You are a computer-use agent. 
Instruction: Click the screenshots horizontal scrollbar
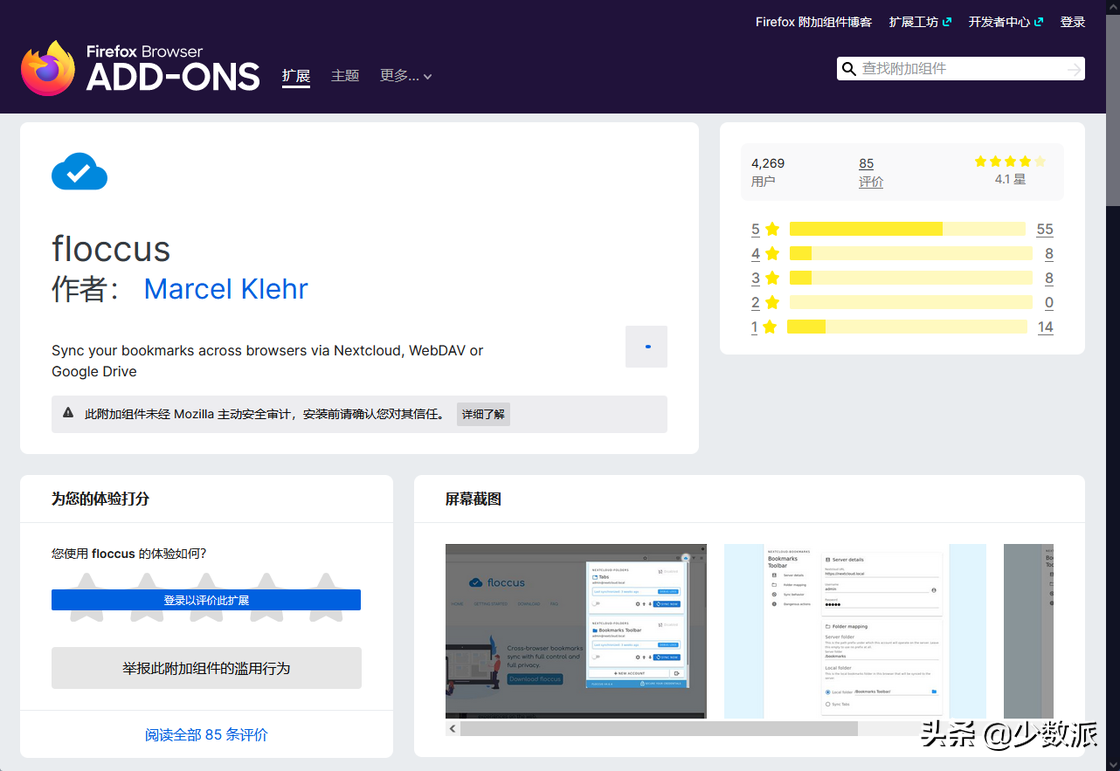659,728
